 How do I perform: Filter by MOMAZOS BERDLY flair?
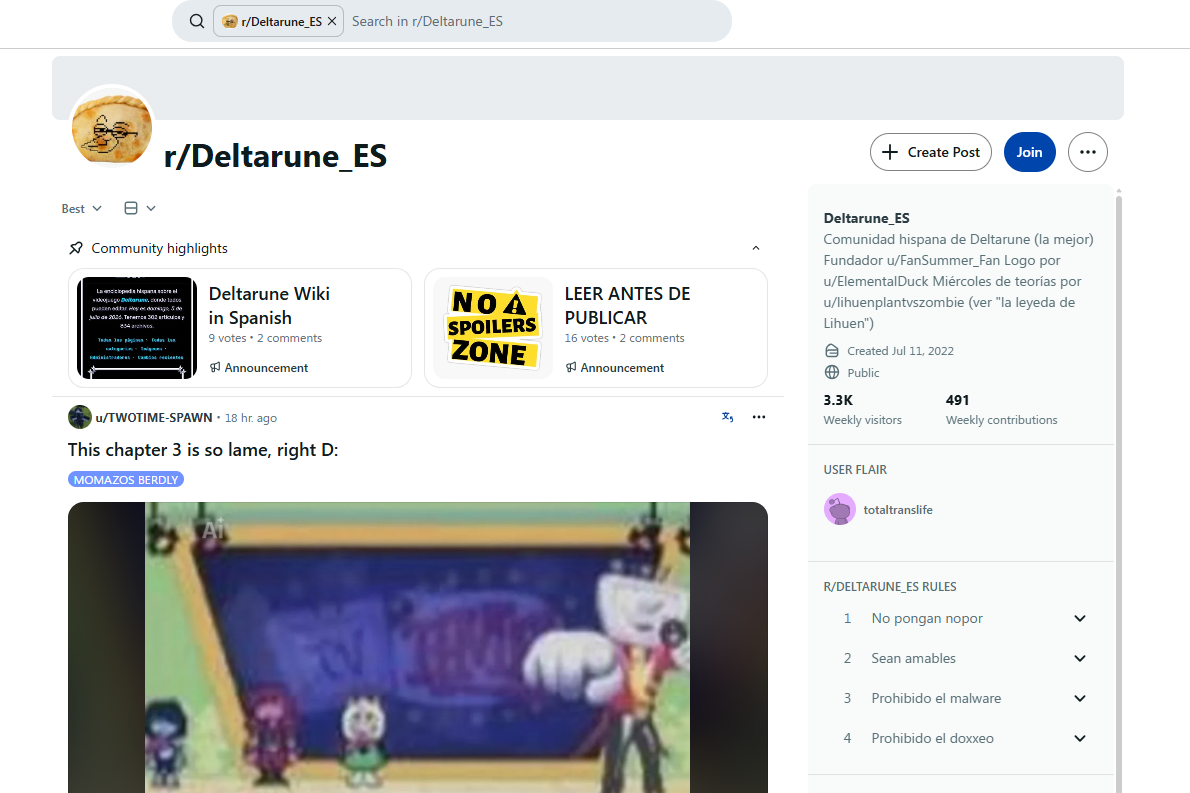click(x=126, y=480)
